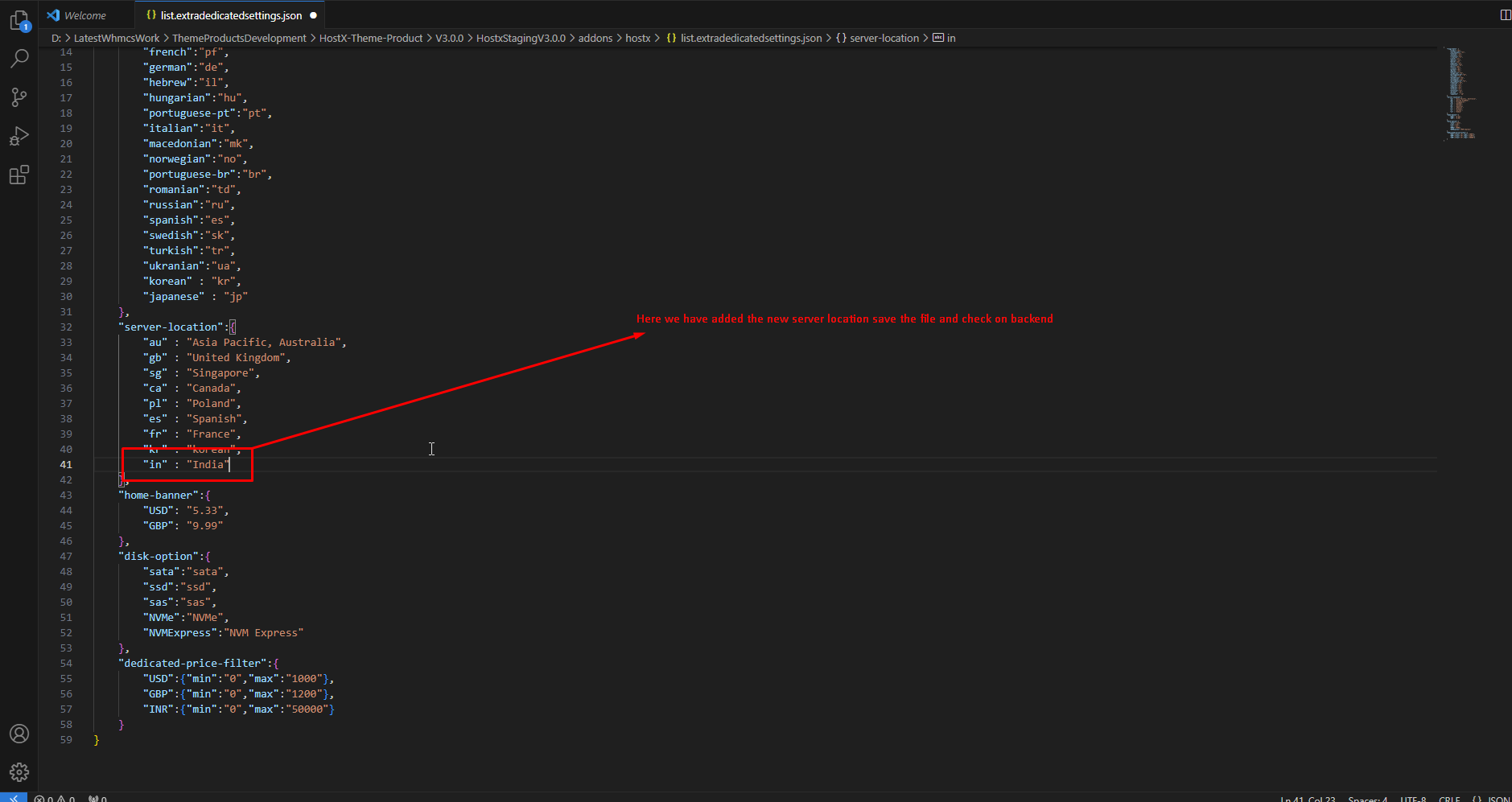Expand the hostx folder breadcrumb
Viewport: 1512px width, 802px height.
[x=637, y=38]
